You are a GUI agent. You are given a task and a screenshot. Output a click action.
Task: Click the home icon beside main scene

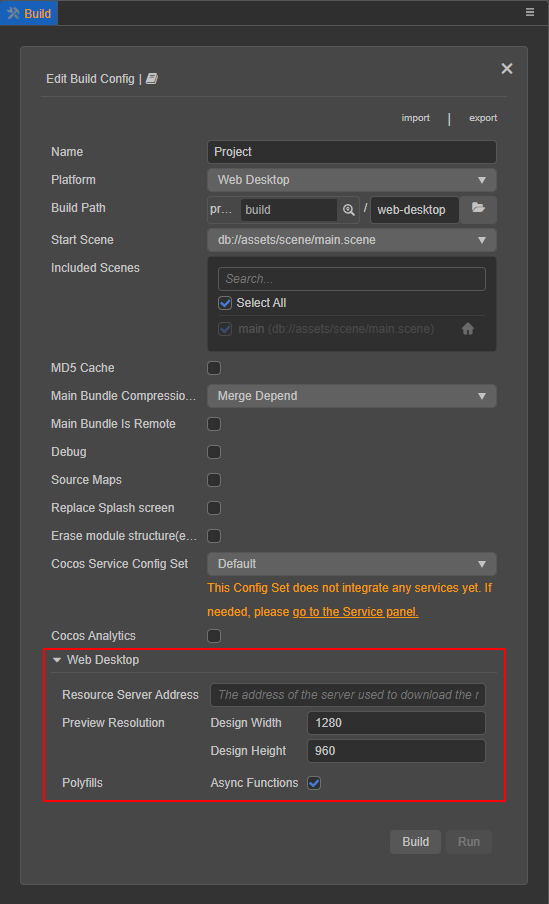tap(468, 329)
